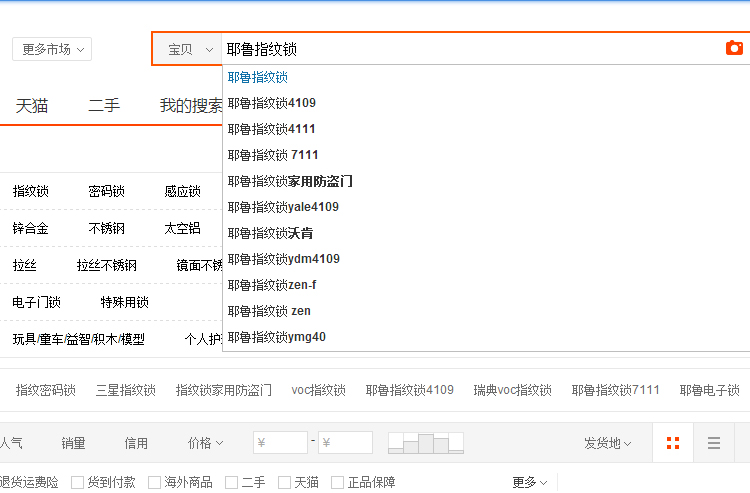Open the 更多市场 dropdown

click(52, 49)
